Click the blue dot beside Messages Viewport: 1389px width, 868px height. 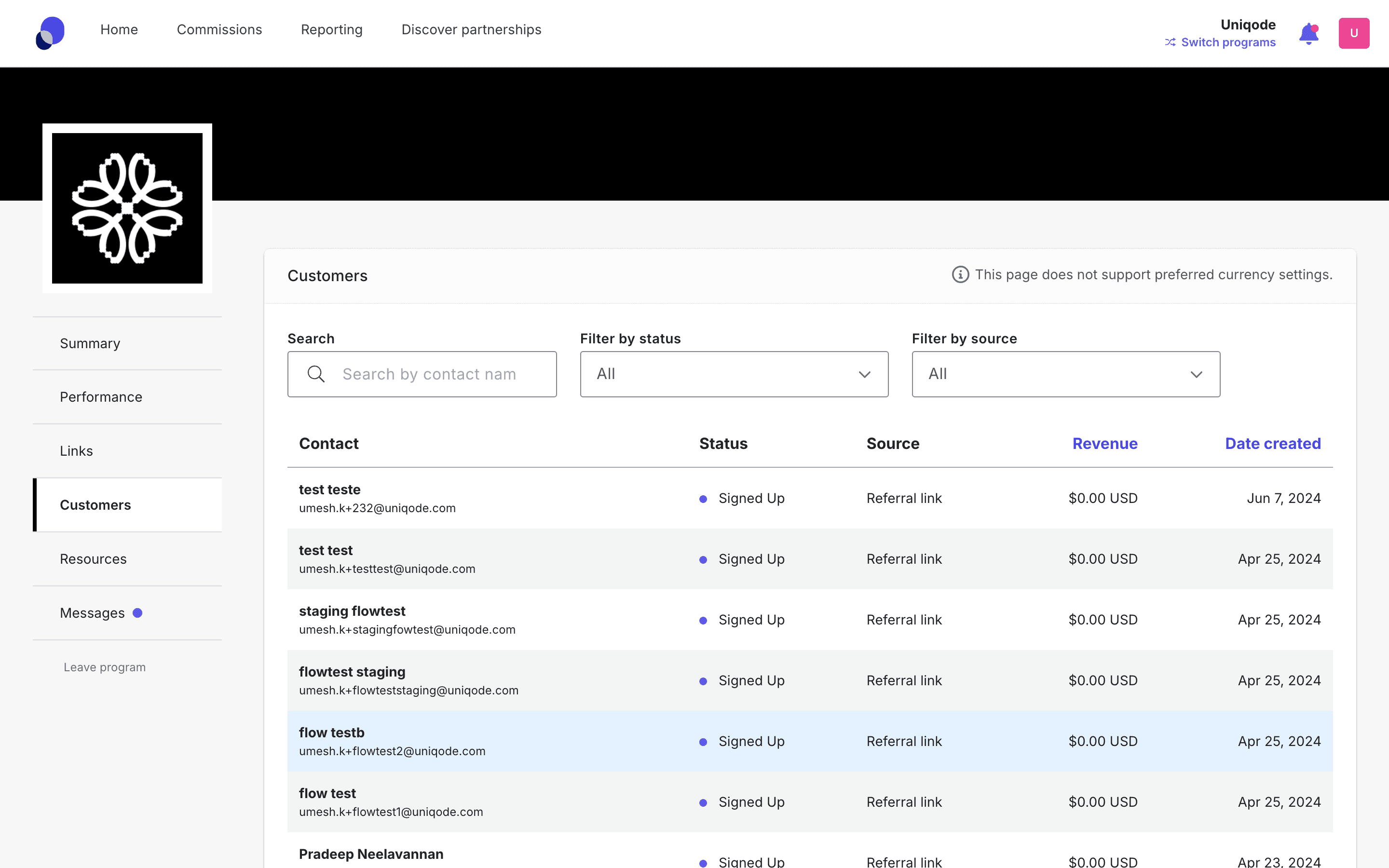click(138, 613)
